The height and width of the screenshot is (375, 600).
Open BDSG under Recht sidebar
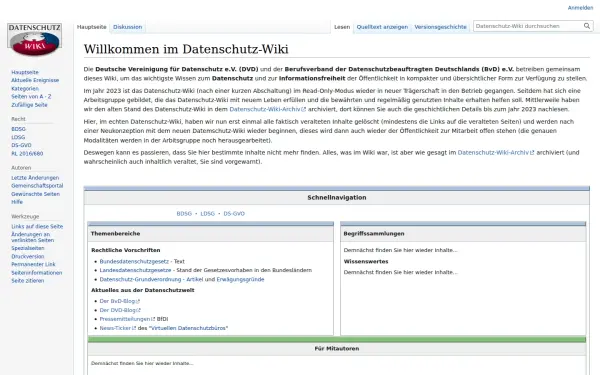[x=18, y=129]
